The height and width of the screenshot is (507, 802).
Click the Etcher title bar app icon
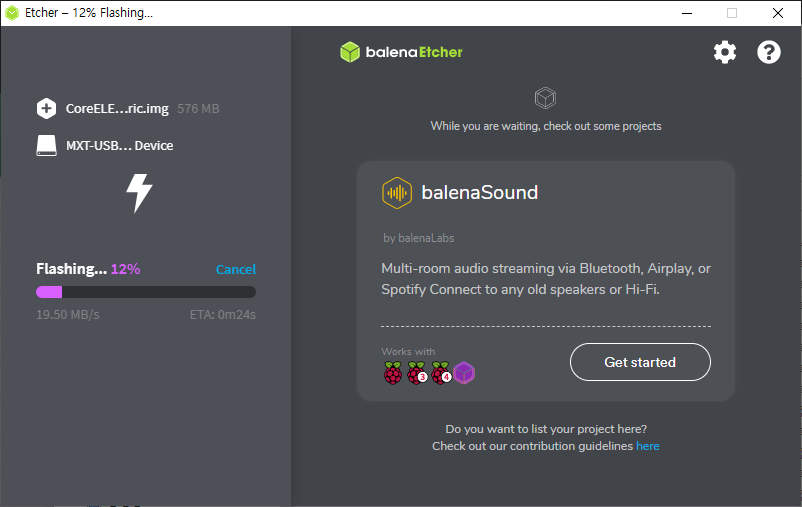pos(12,13)
